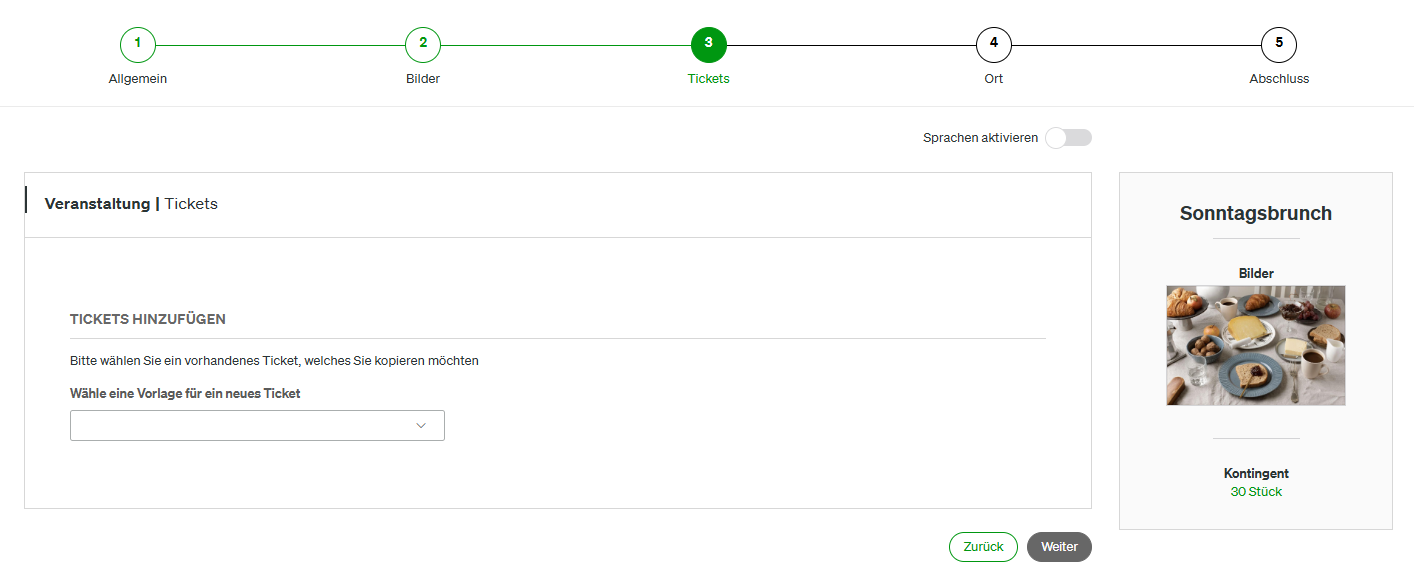Open step 4 circle for Ort

[994, 45]
